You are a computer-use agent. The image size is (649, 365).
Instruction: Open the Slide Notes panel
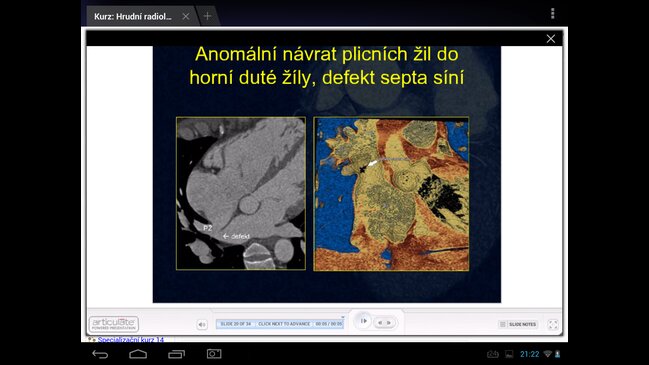518,324
